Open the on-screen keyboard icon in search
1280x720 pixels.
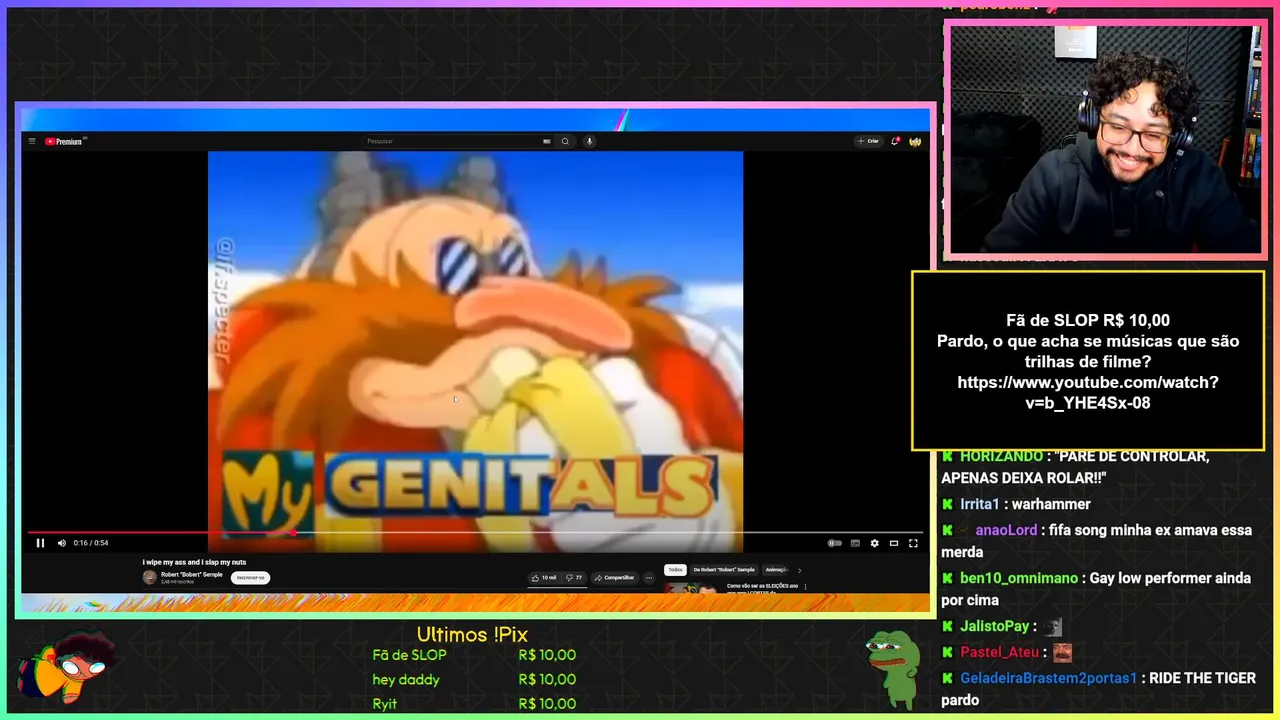pyautogui.click(x=547, y=141)
